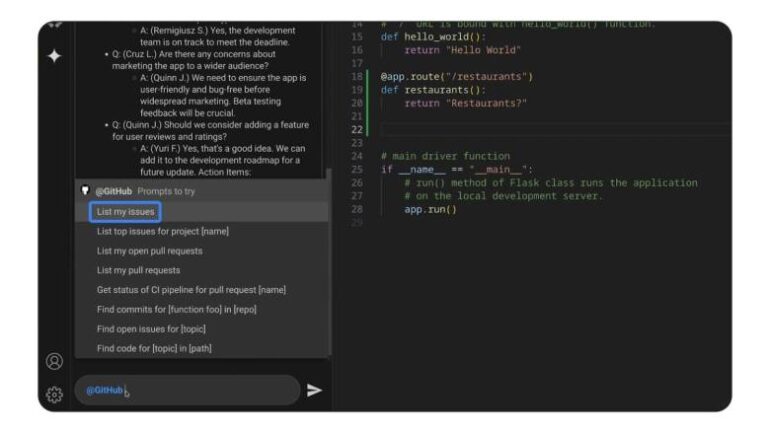Pick 'List my open pull requests' prompt

tap(149, 251)
